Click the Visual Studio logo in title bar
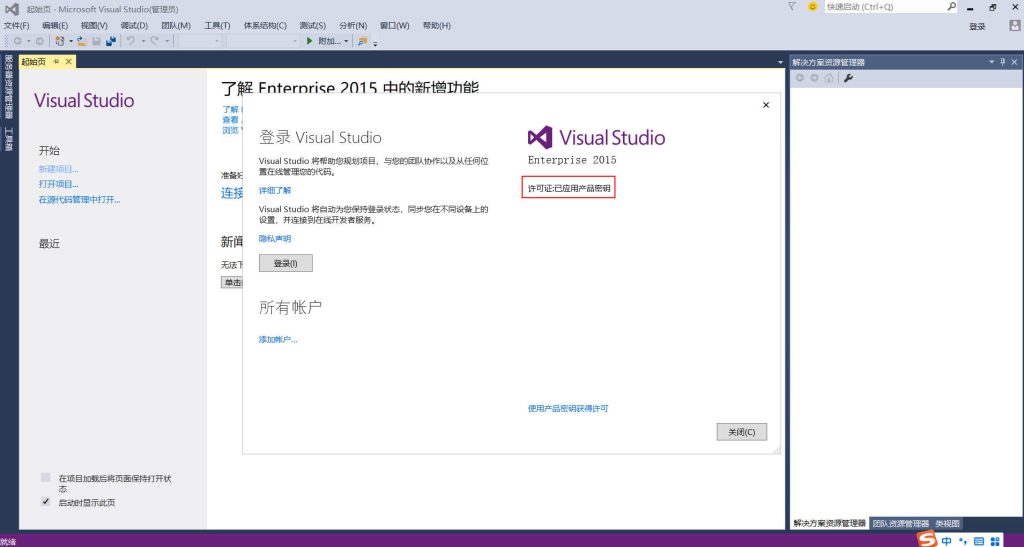Viewport: 1024px width, 547px height. pyautogui.click(x=12, y=9)
